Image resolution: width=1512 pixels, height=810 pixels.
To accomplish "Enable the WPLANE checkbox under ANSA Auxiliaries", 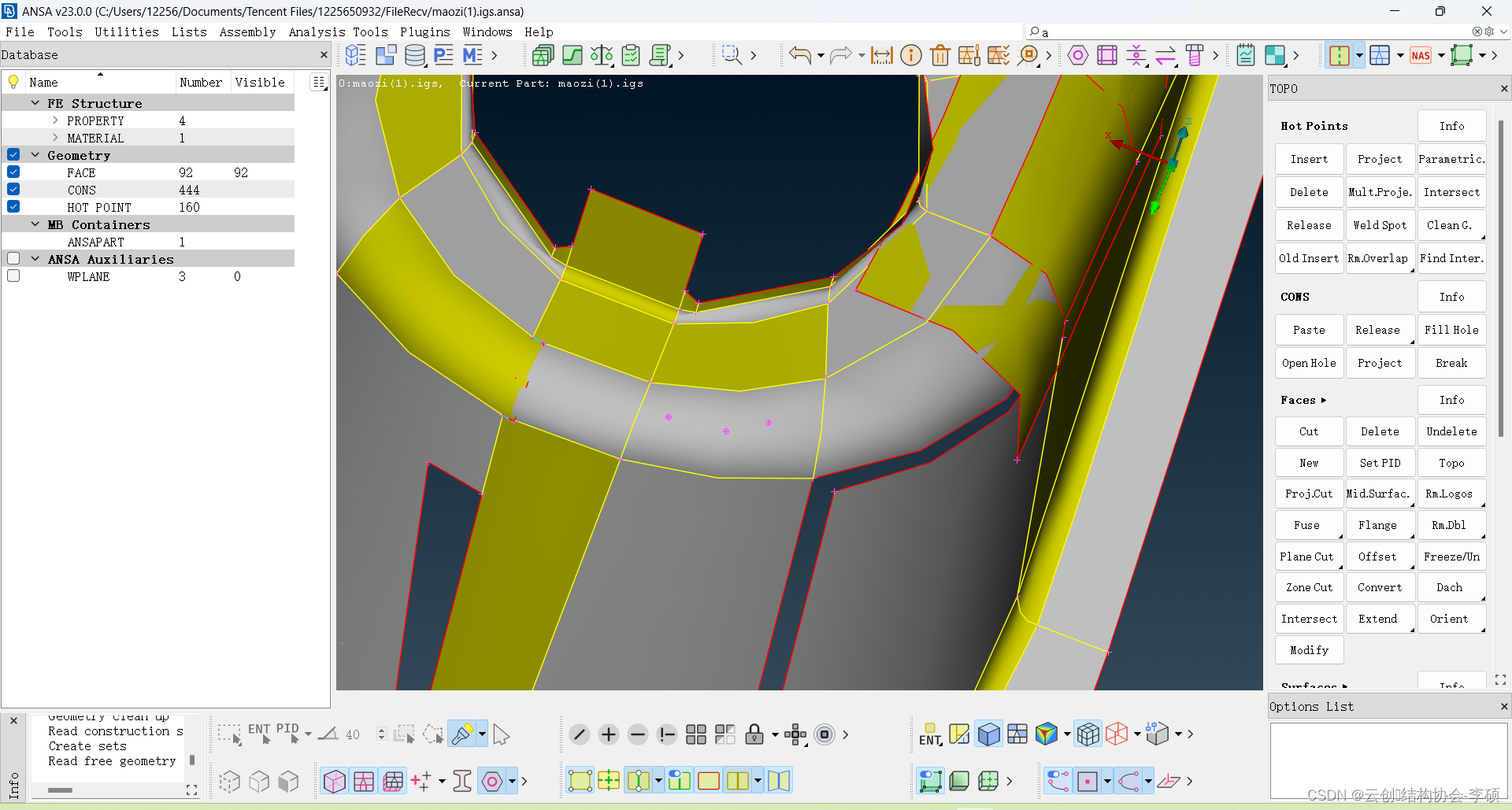I will (13, 276).
